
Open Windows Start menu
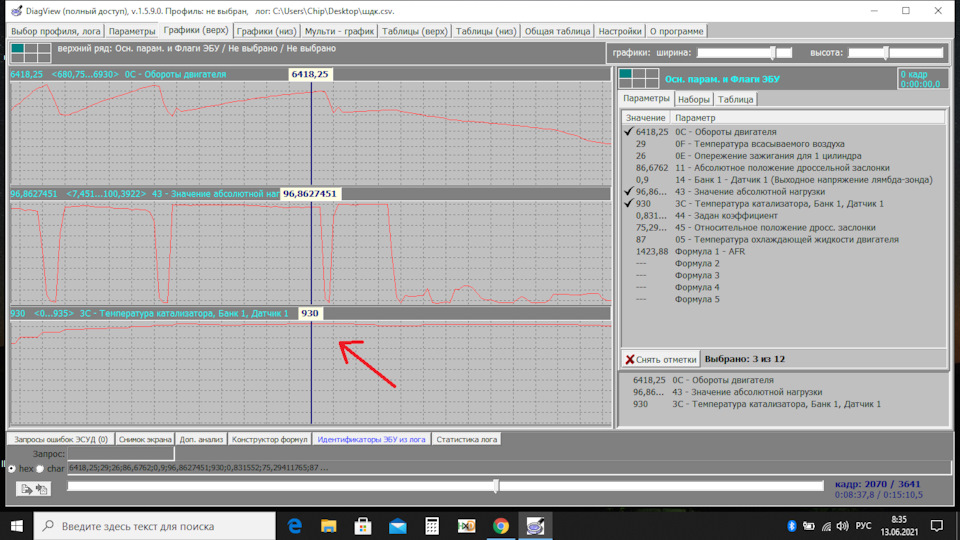point(17,526)
